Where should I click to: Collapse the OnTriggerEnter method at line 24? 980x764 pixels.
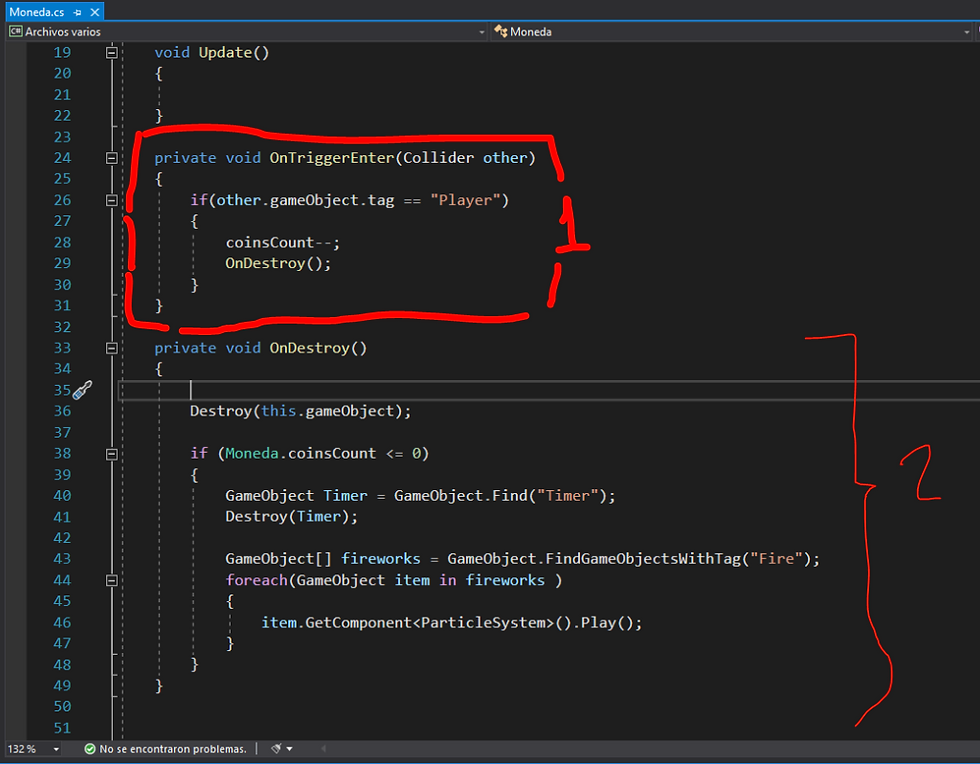click(x=111, y=158)
